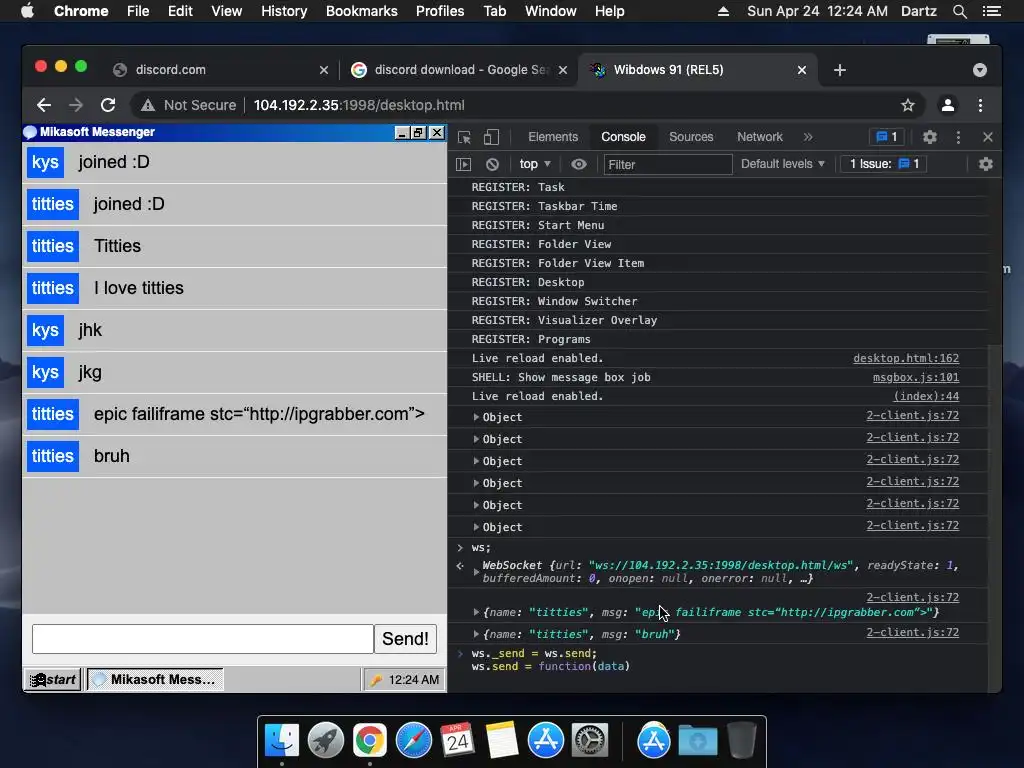Open the Default levels dropdown

point(782,164)
